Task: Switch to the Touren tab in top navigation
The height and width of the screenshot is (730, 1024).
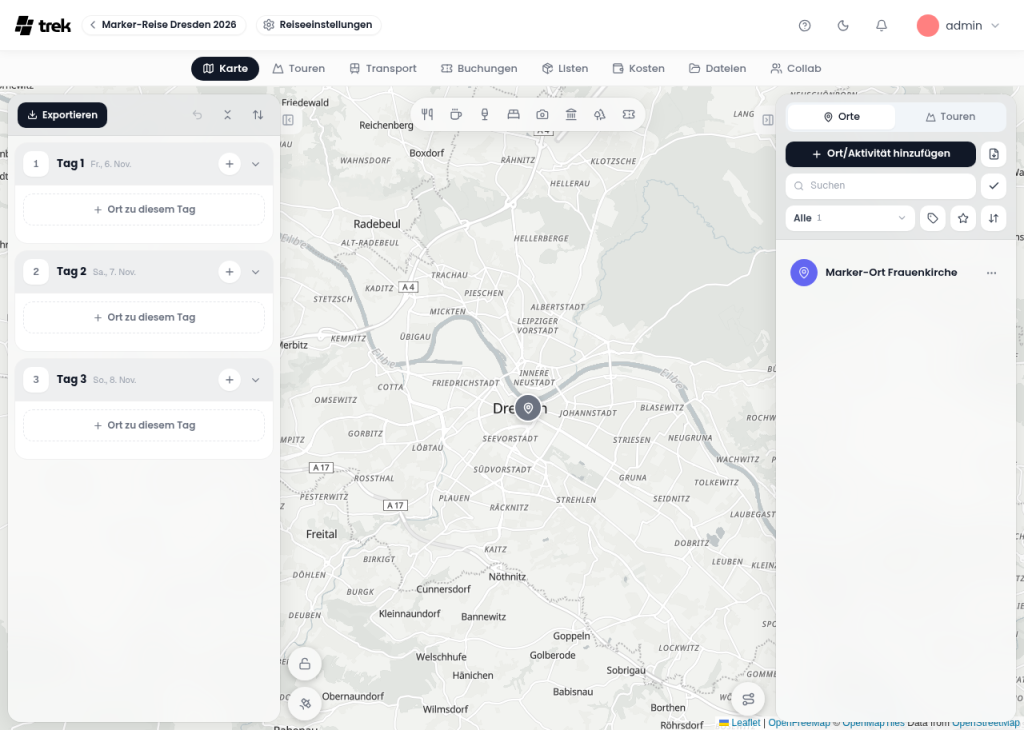Action: click(x=299, y=69)
